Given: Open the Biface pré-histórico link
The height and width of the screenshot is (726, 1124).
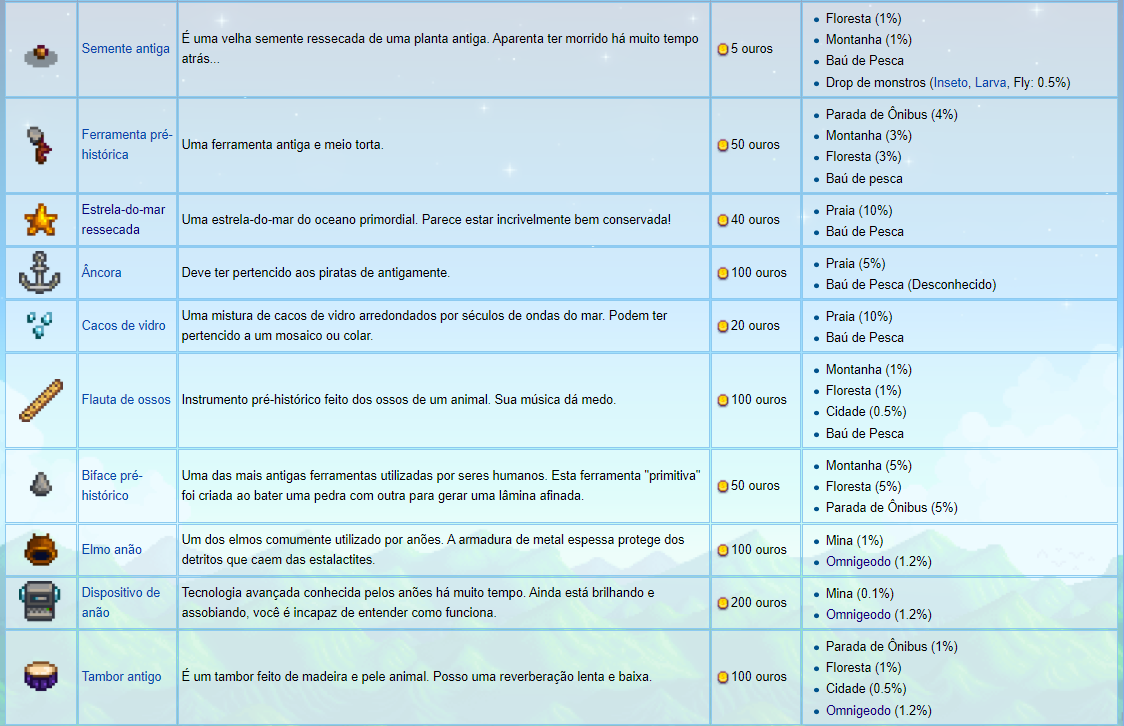Looking at the screenshot, I should pyautogui.click(x=112, y=485).
